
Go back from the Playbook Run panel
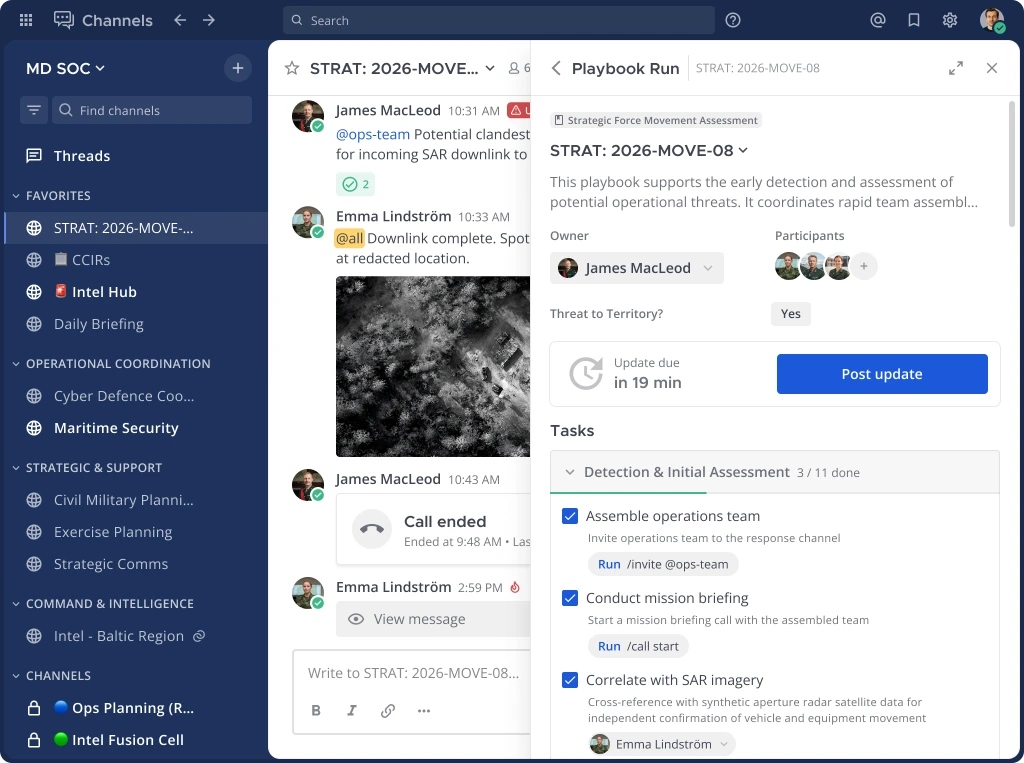(556, 68)
